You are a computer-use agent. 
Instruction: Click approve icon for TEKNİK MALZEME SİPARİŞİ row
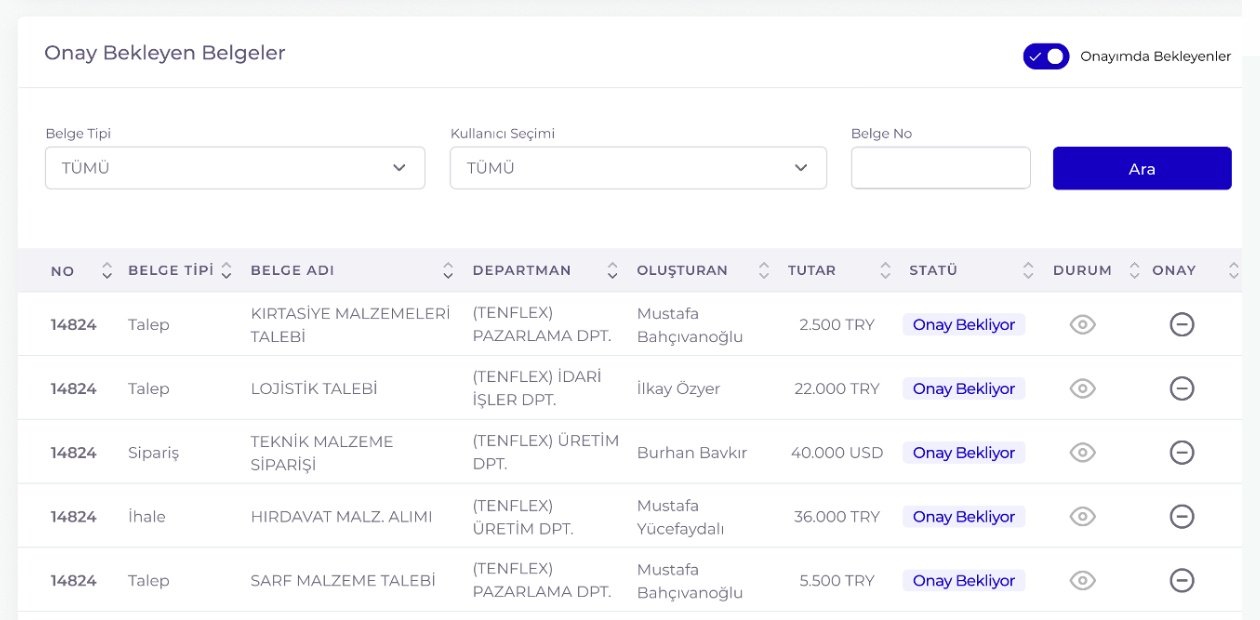click(1181, 452)
